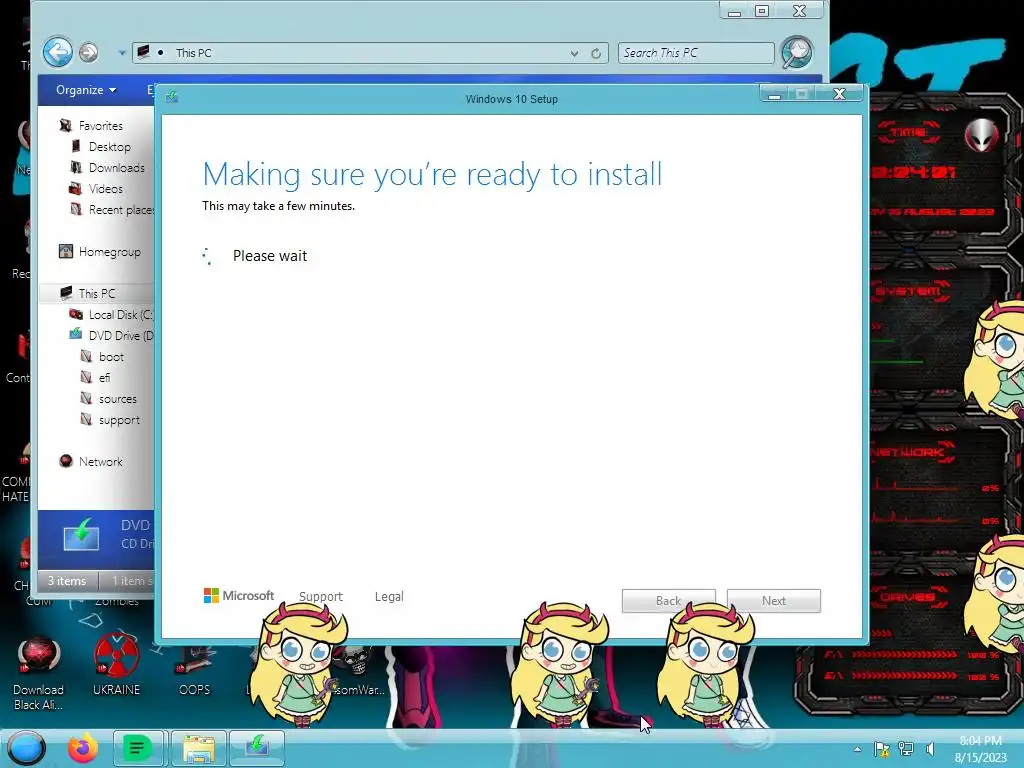Show hidden tray icons arrow
The height and width of the screenshot is (768, 1024).
(x=857, y=749)
